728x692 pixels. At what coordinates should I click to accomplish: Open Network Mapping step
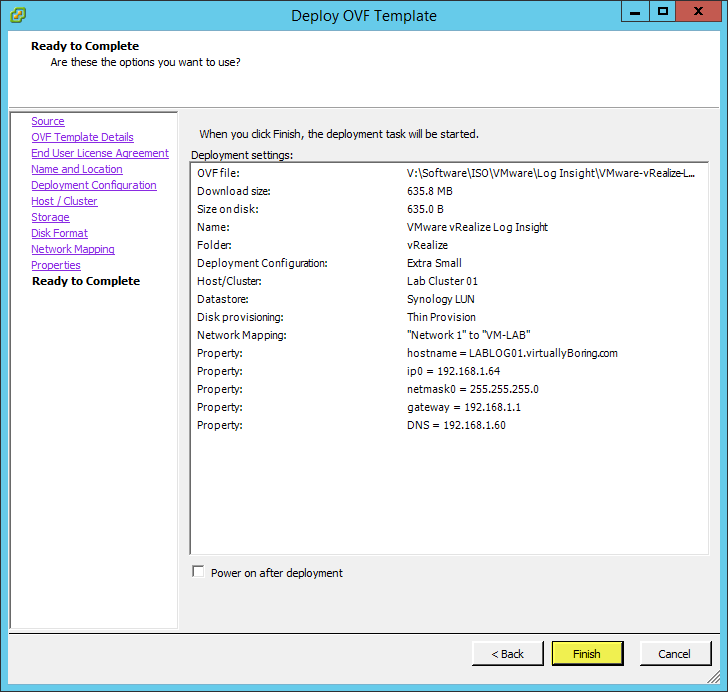[x=73, y=249]
